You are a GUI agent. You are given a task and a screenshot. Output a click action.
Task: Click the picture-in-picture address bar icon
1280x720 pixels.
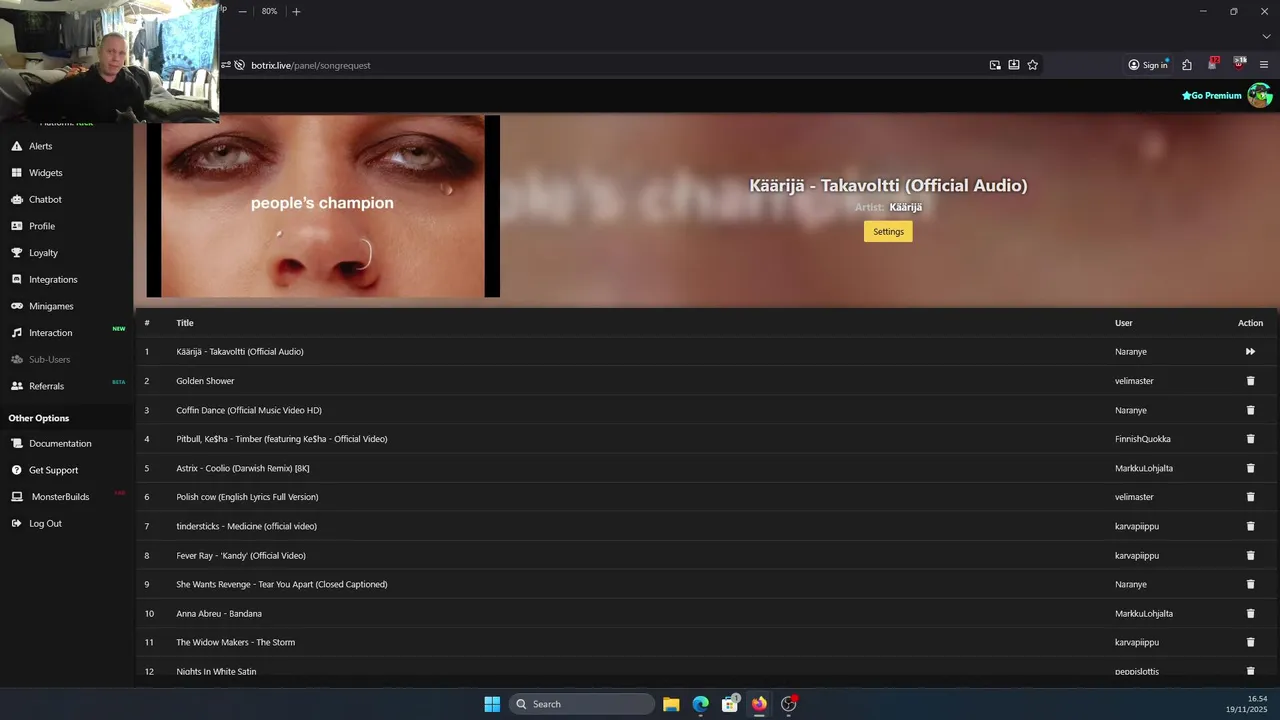coord(995,65)
